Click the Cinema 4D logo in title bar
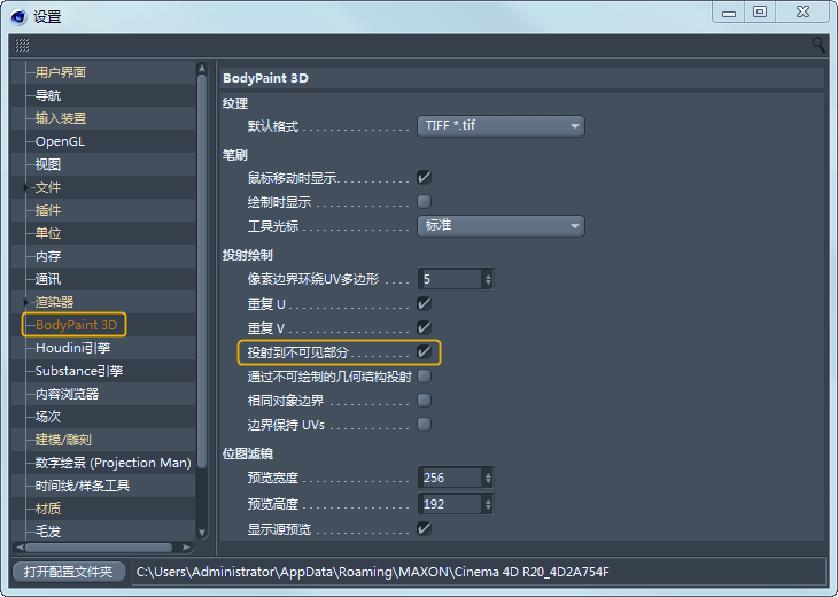 click(18, 17)
